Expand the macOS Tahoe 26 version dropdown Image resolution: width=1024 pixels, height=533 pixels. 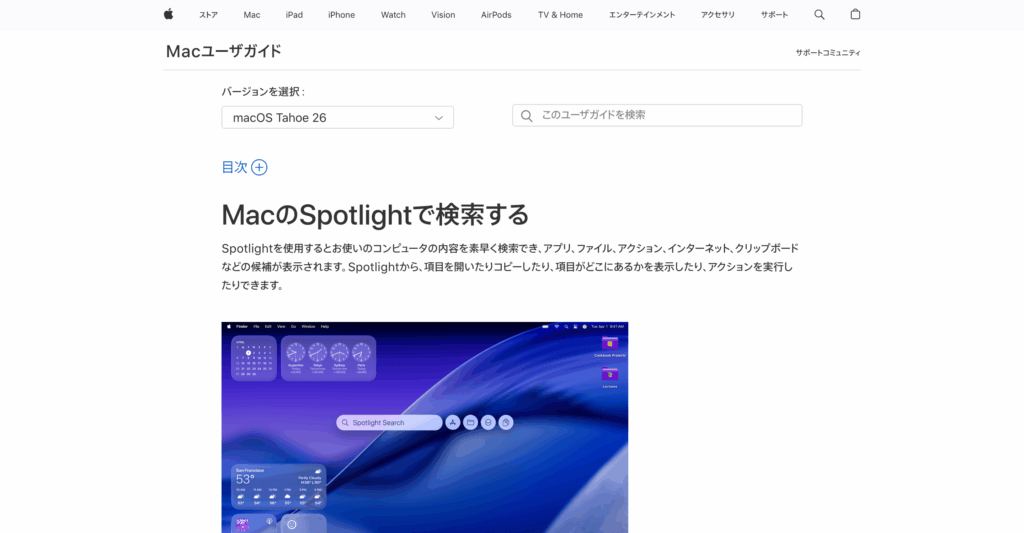[338, 118]
